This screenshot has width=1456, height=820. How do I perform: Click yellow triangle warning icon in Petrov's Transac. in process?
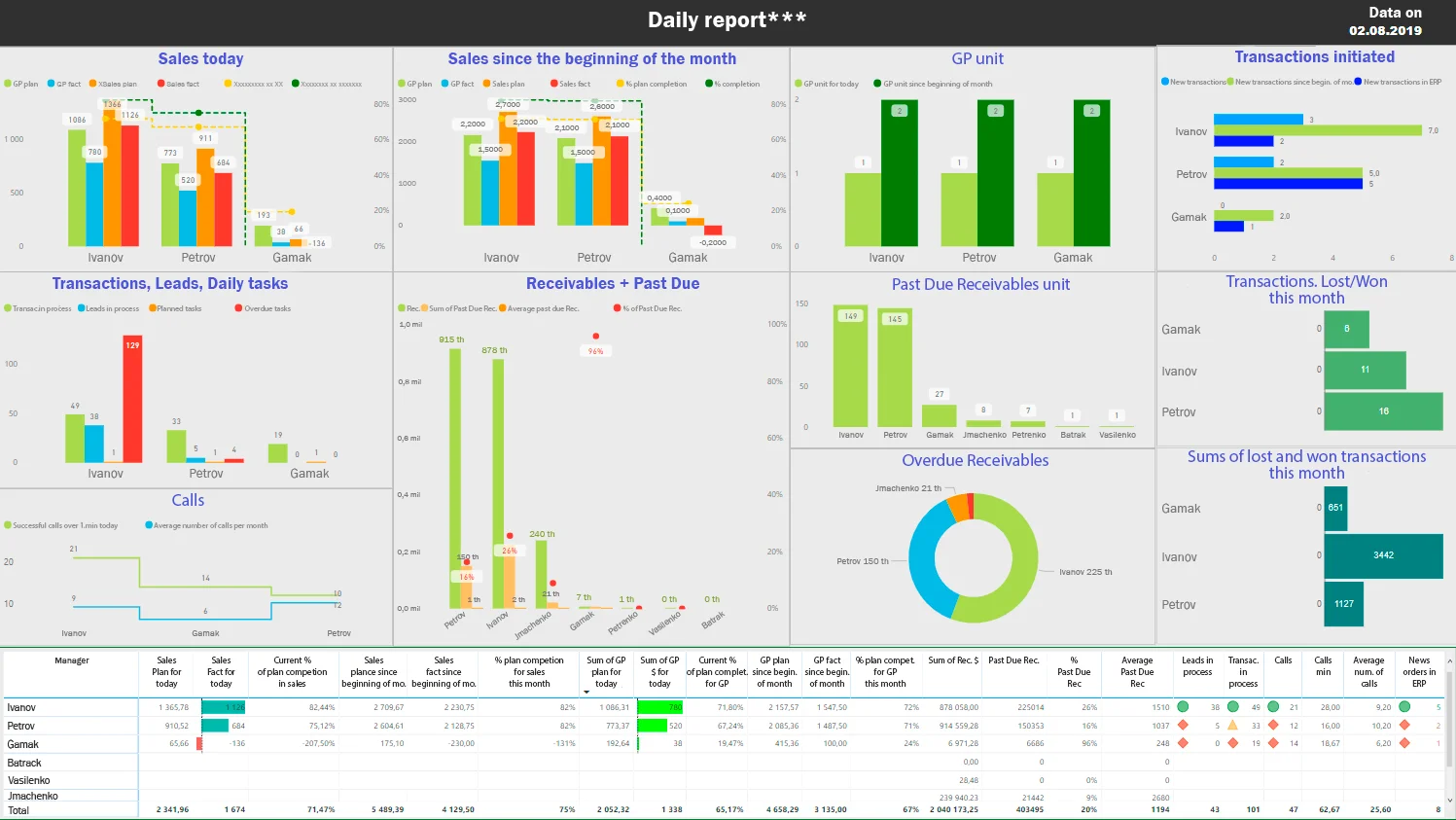pyautogui.click(x=1233, y=726)
